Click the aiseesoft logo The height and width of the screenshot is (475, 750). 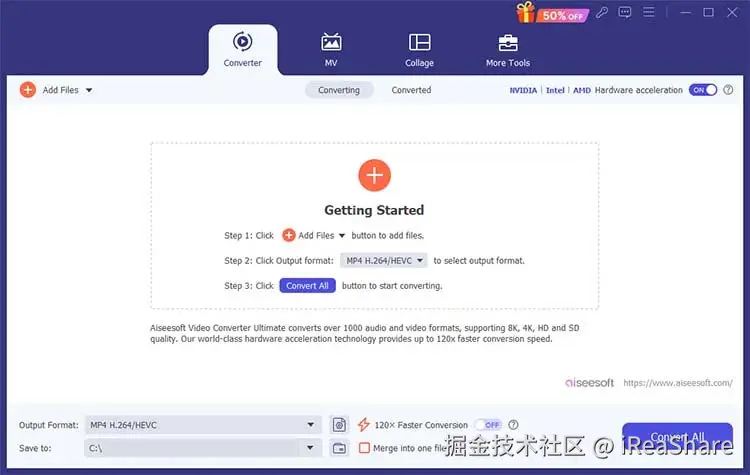point(589,383)
